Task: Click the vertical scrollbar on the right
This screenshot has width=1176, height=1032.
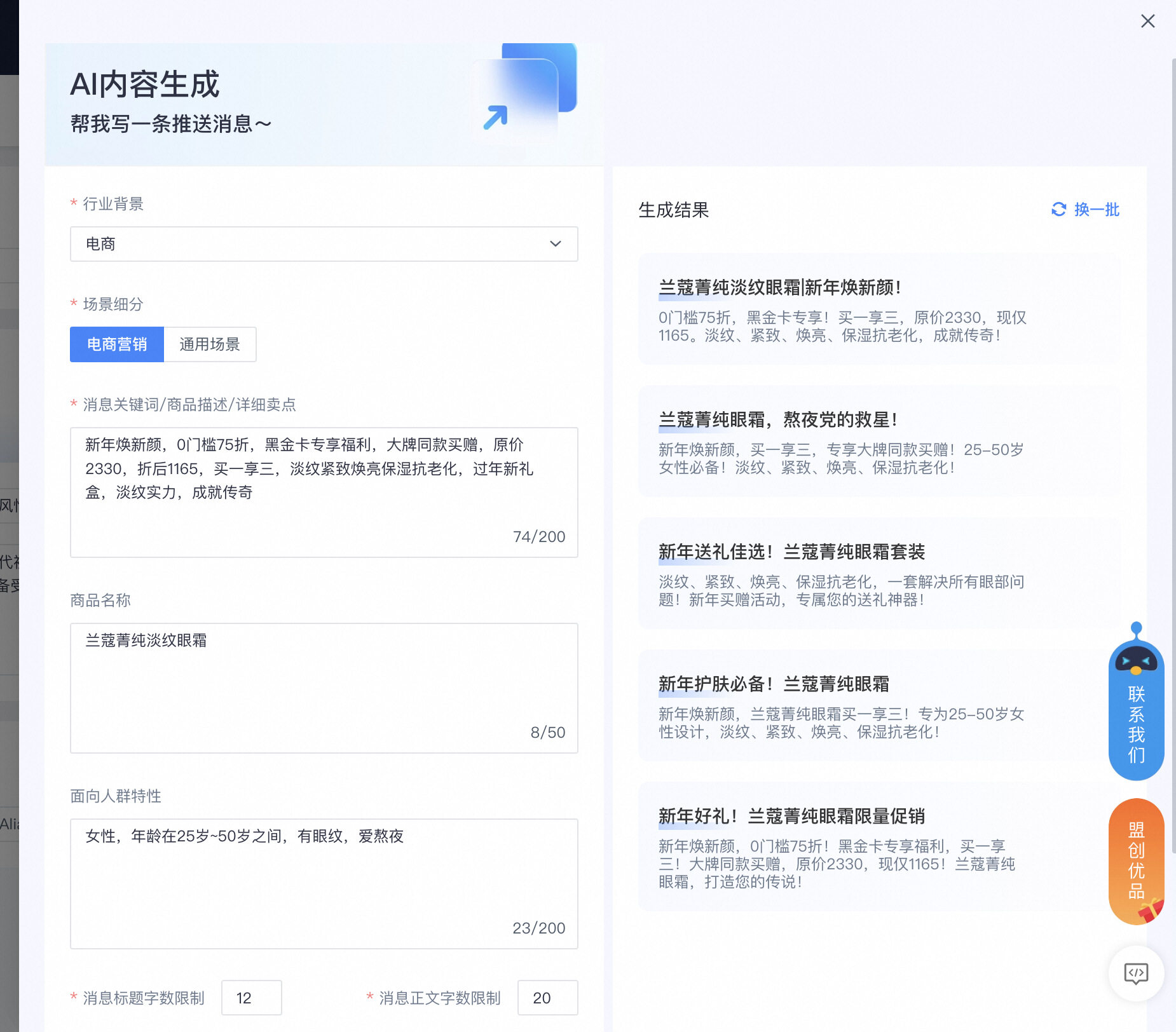Action: 1173,455
